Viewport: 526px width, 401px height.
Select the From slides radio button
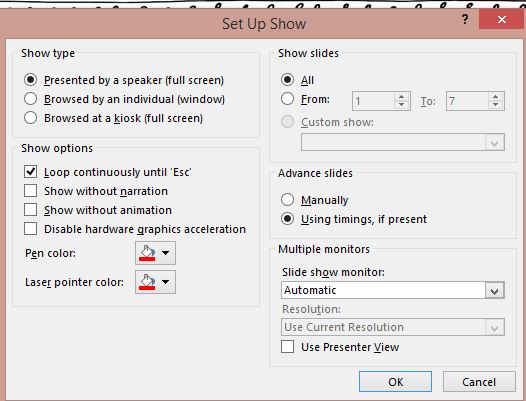pos(287,99)
